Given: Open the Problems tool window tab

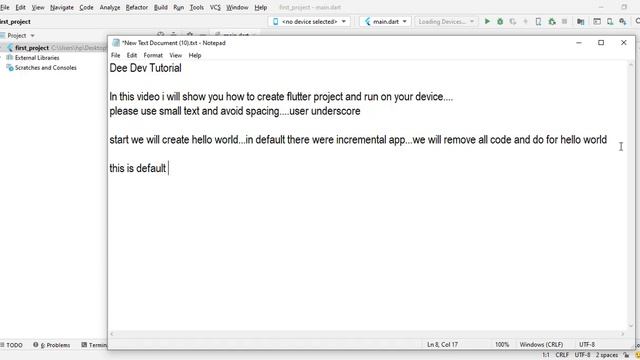Looking at the screenshot, I should (51, 345).
